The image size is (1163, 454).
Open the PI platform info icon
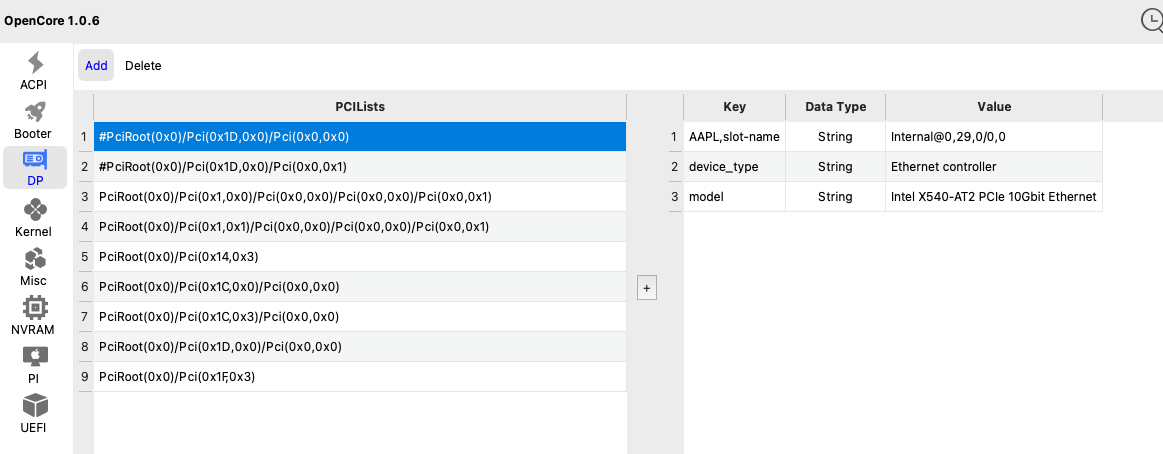34,356
